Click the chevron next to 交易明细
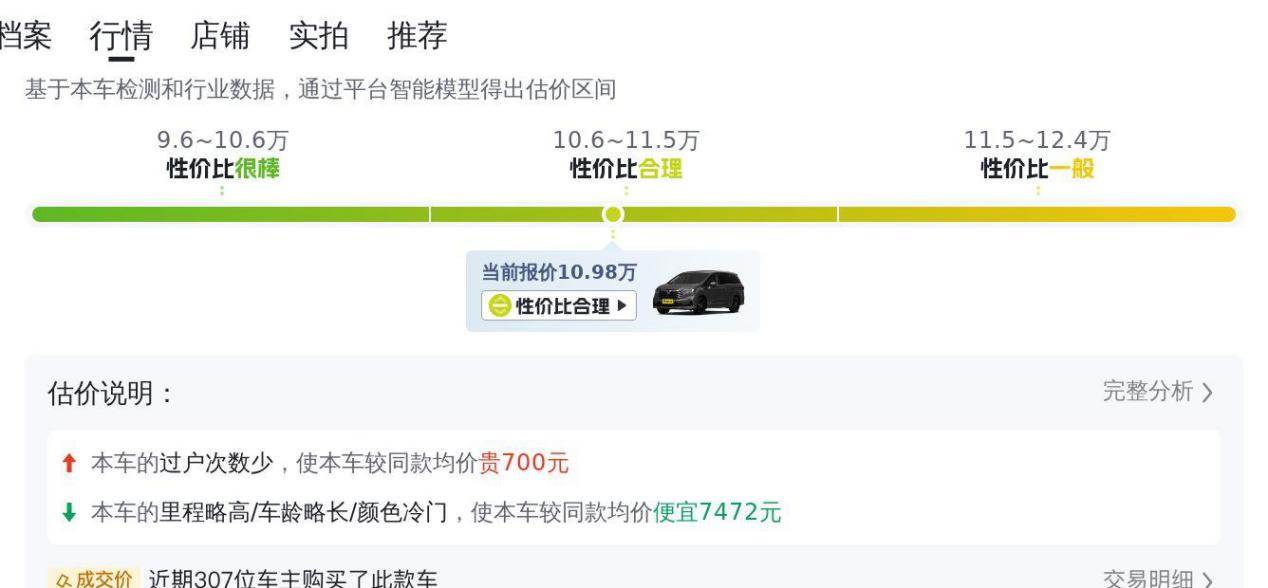 click(x=1207, y=580)
